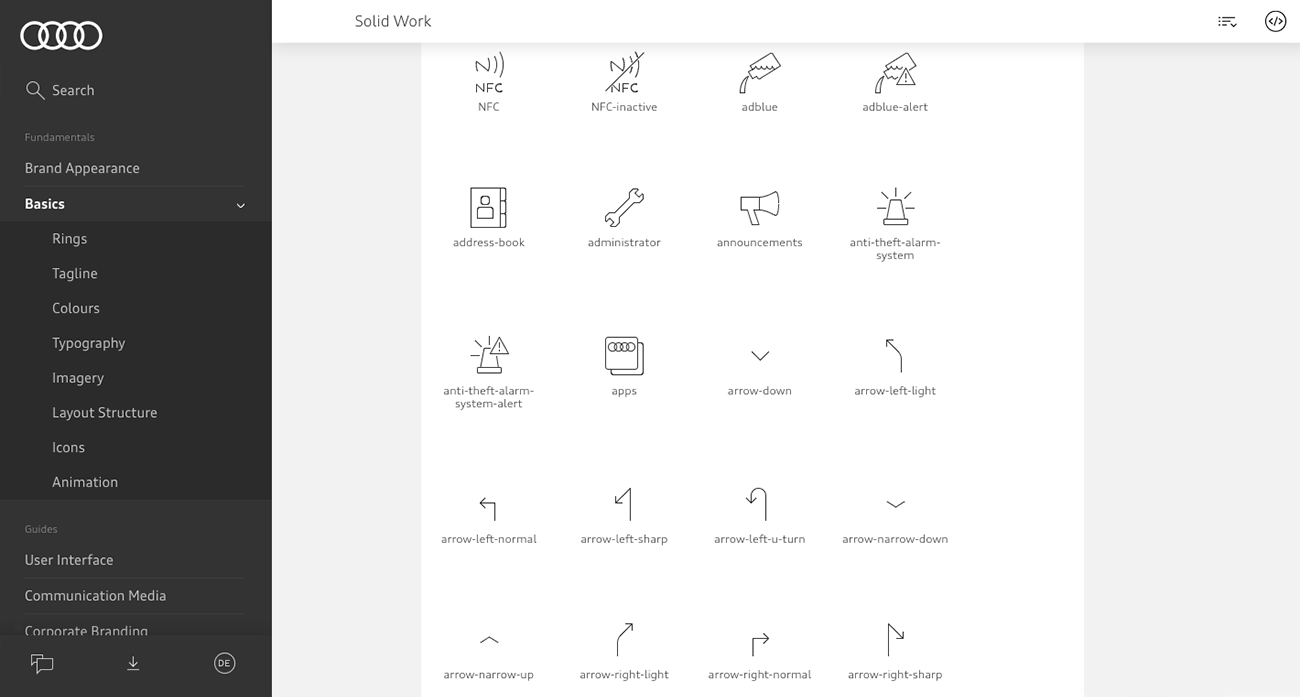Image resolution: width=1300 pixels, height=697 pixels.
Task: Collapse the Basics section chevron
Action: pyautogui.click(x=240, y=205)
